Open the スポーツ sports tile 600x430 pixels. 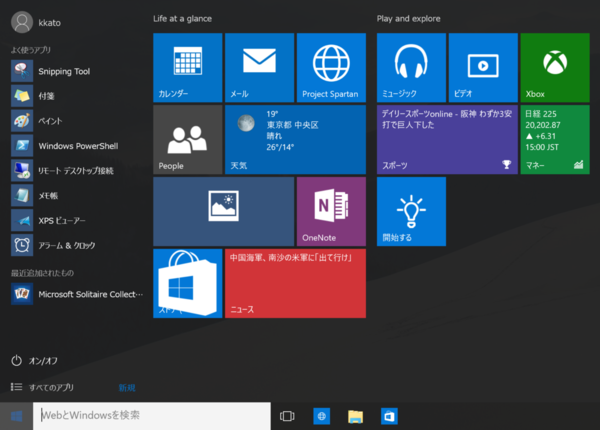(x=447, y=140)
